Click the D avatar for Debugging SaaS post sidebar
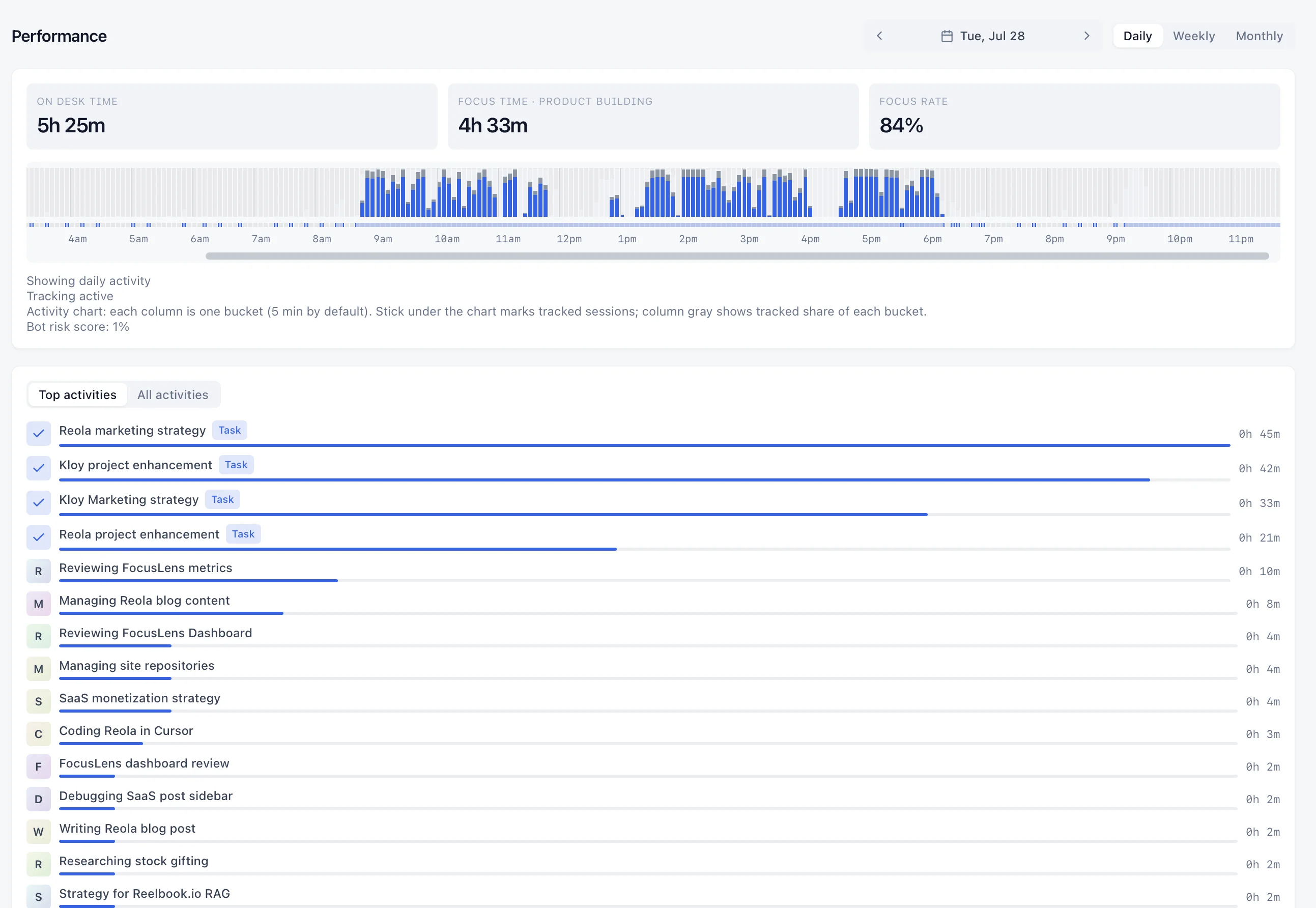Image resolution: width=1316 pixels, height=908 pixels. click(39, 800)
